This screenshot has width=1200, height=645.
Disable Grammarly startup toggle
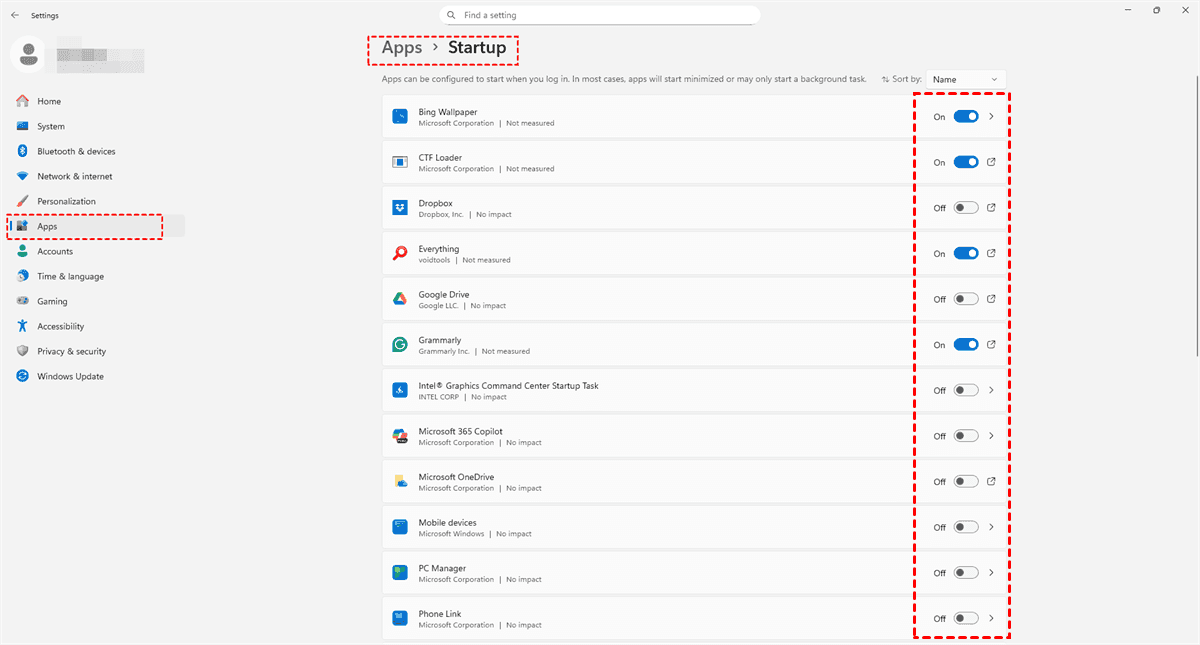coord(965,345)
